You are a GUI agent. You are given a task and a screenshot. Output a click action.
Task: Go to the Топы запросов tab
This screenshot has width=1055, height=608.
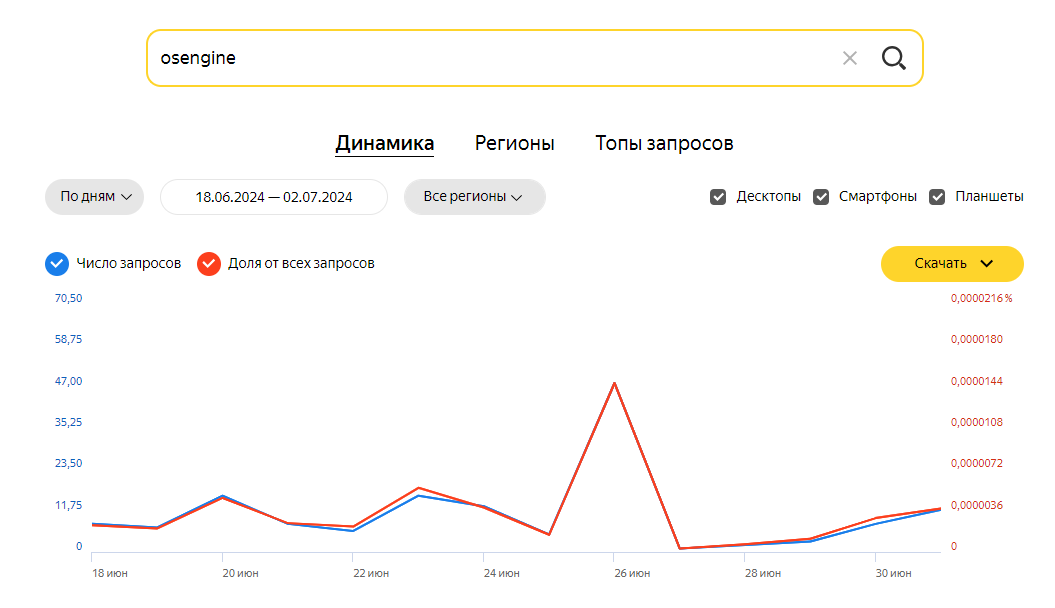tap(664, 143)
